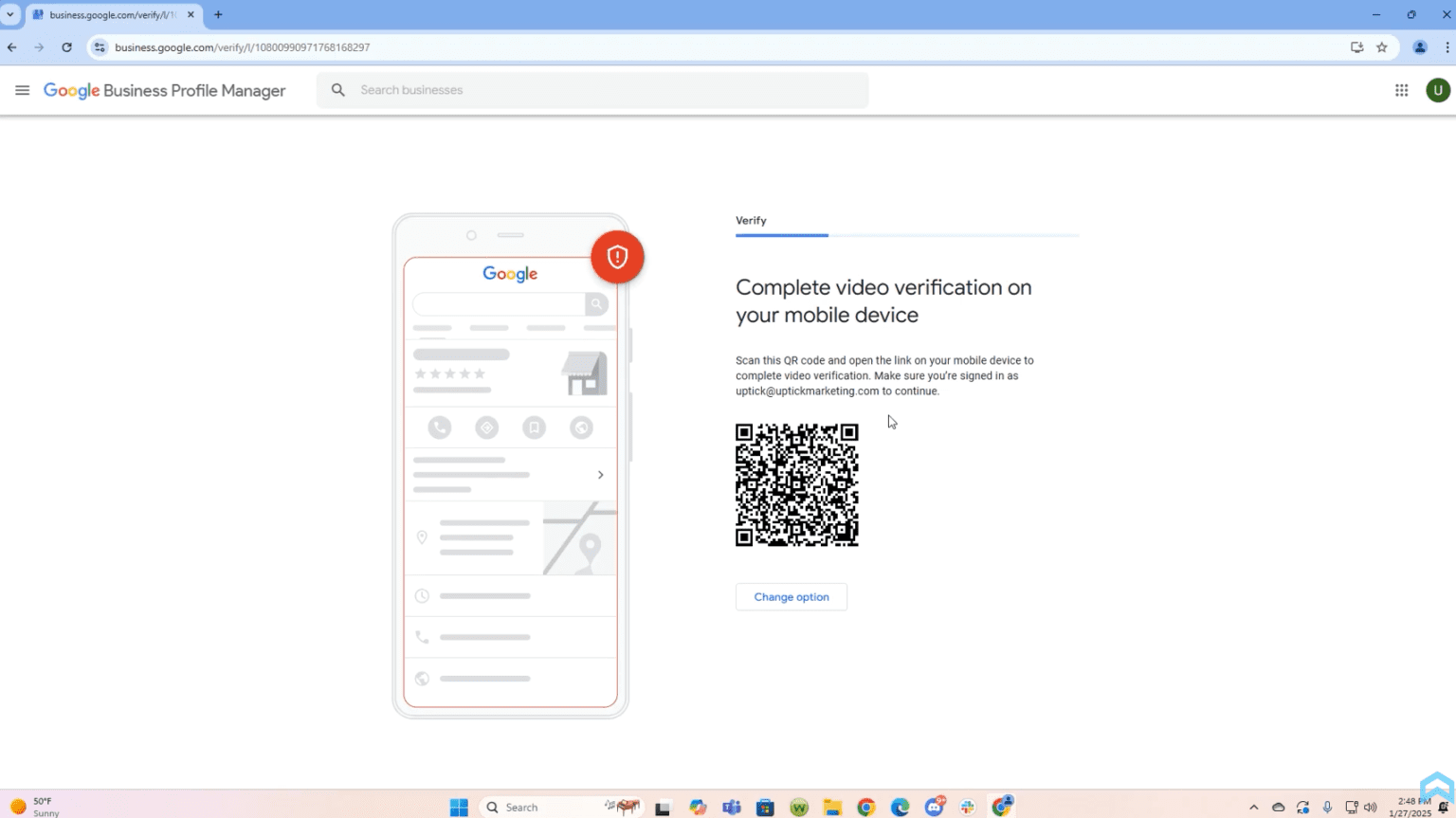1456x818 pixels.
Task: Click the search magnifier icon
Action: (337, 90)
